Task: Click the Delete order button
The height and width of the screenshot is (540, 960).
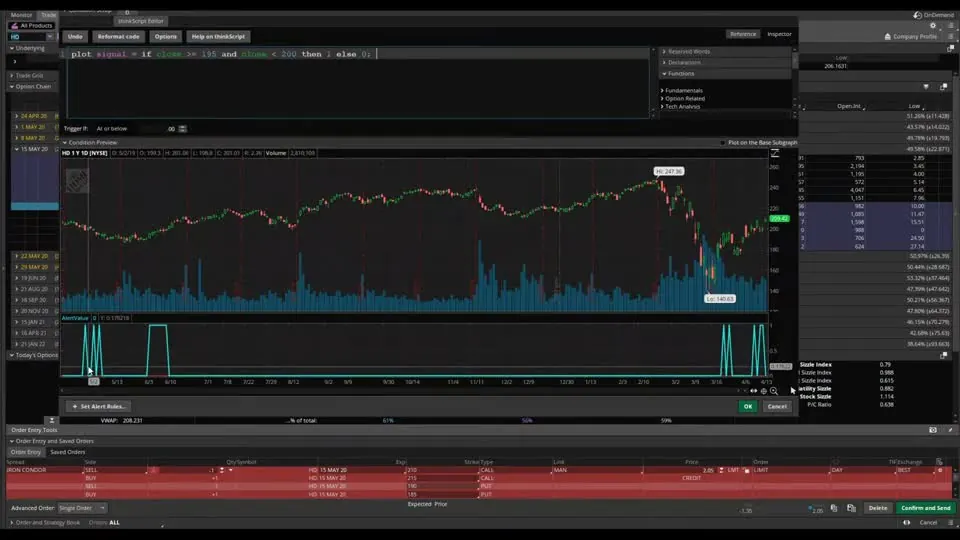Action: tap(877, 508)
